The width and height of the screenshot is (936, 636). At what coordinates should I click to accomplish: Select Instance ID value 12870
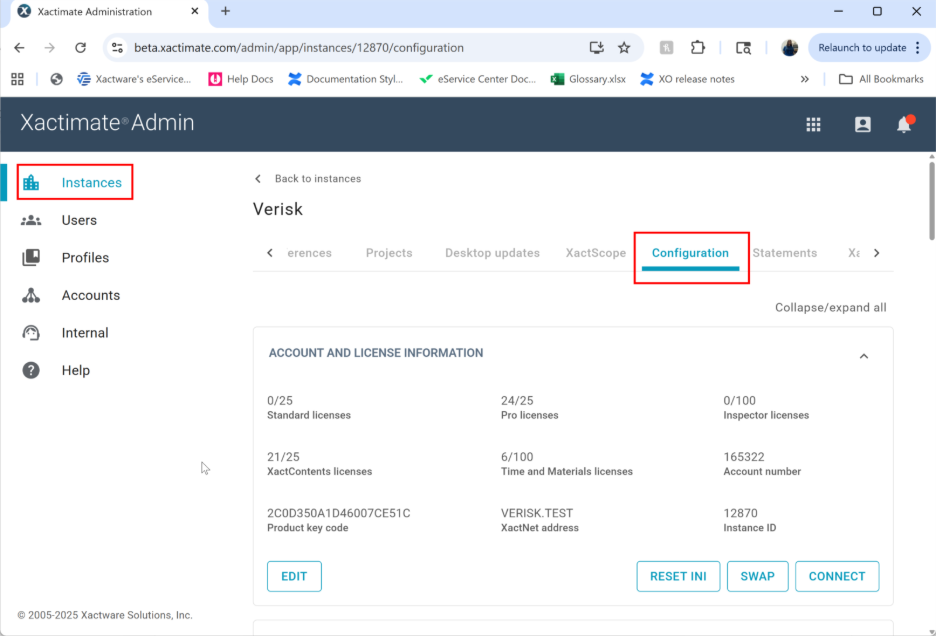740,513
